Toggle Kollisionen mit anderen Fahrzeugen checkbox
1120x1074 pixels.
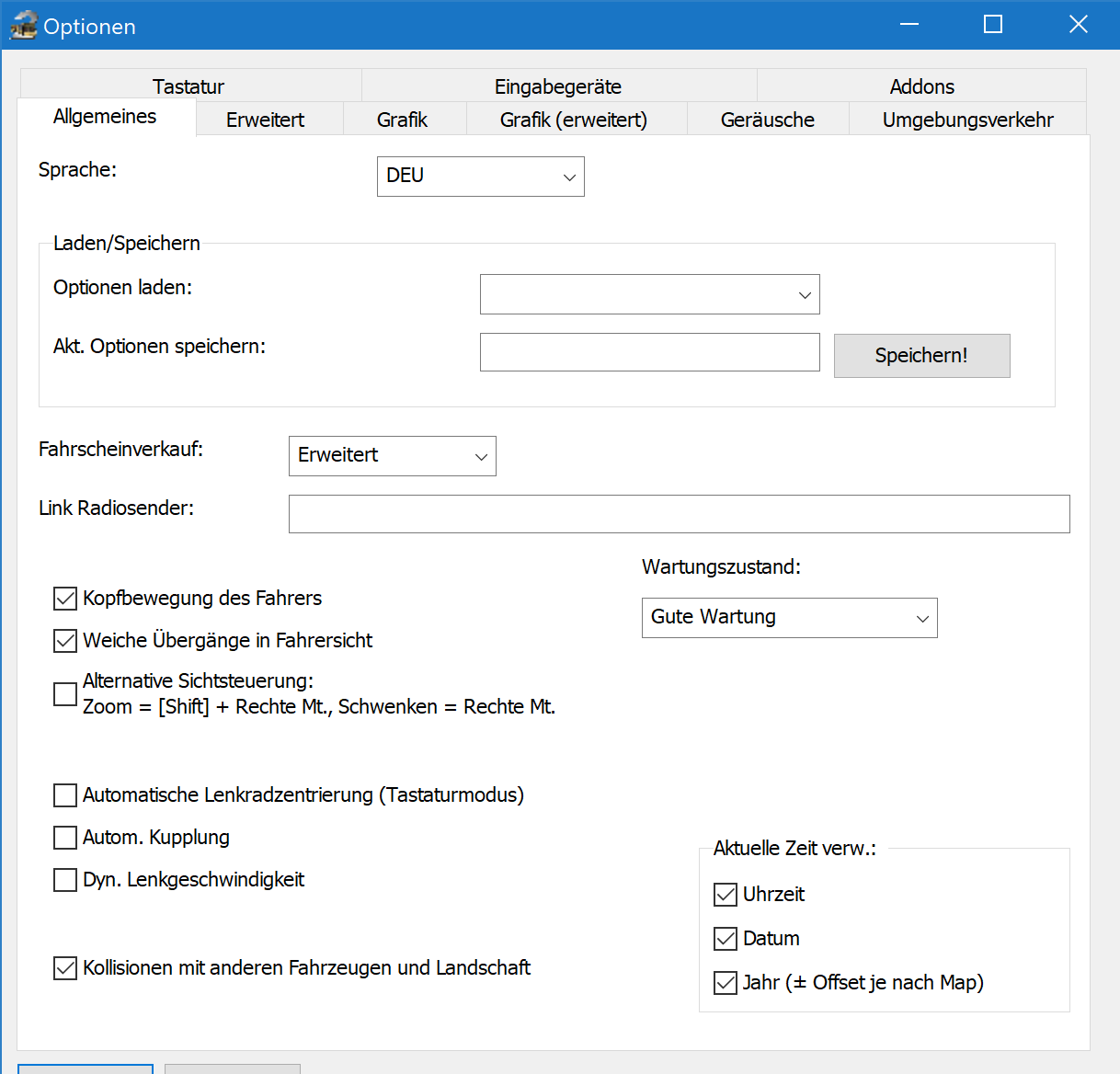pos(65,968)
